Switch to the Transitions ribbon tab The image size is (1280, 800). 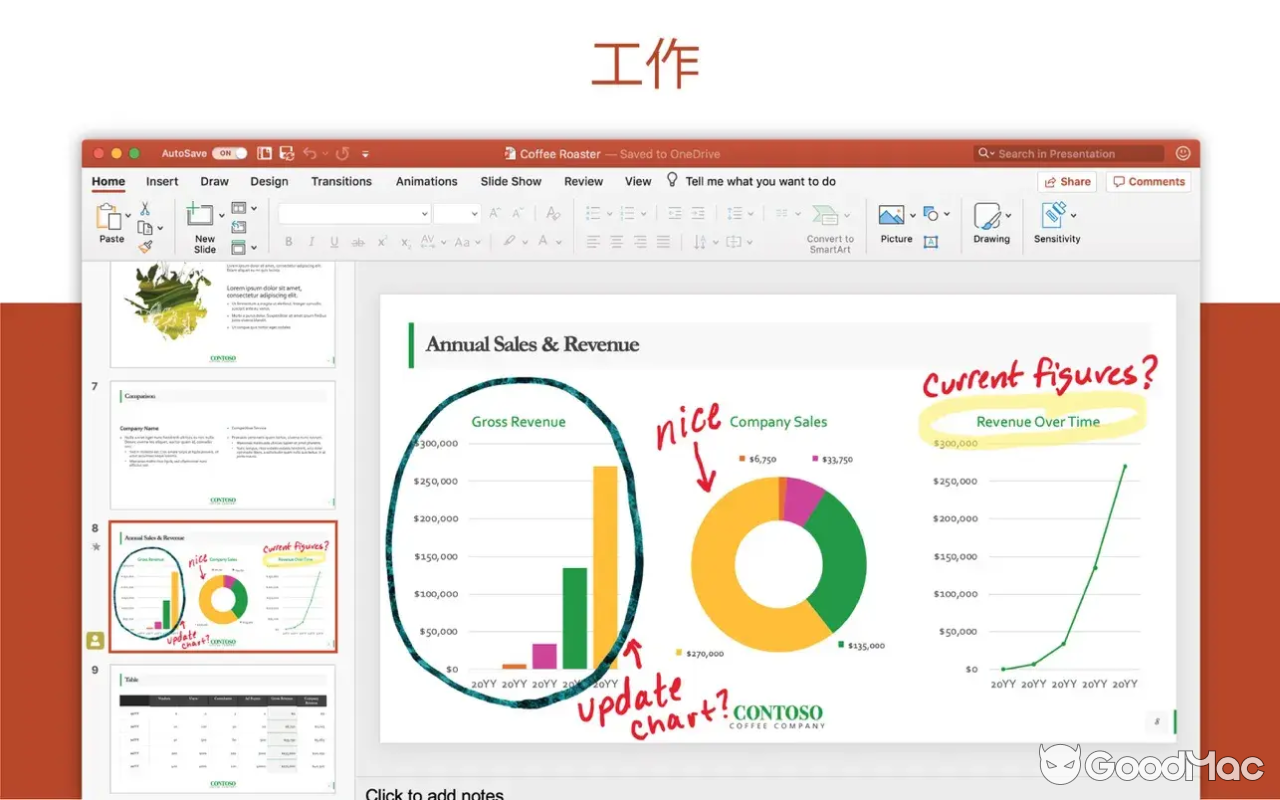pyautogui.click(x=341, y=181)
